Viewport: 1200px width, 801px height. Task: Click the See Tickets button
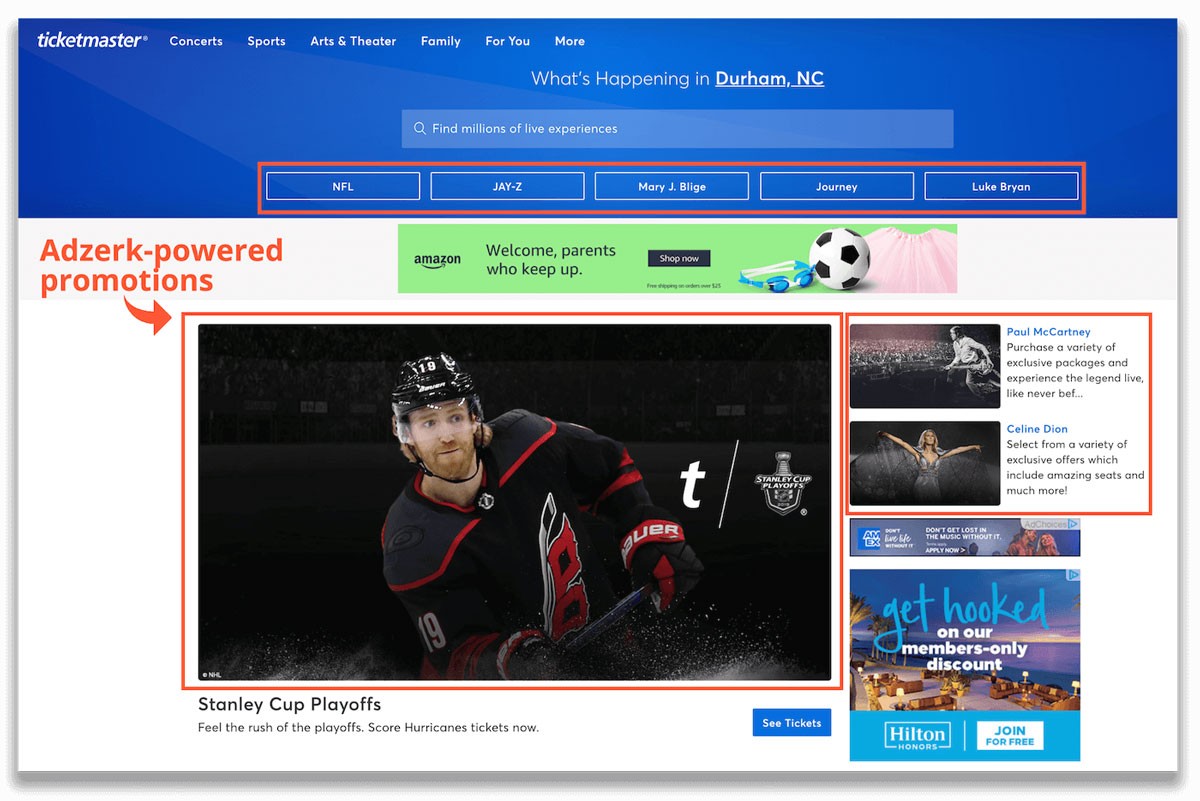pyautogui.click(x=792, y=723)
